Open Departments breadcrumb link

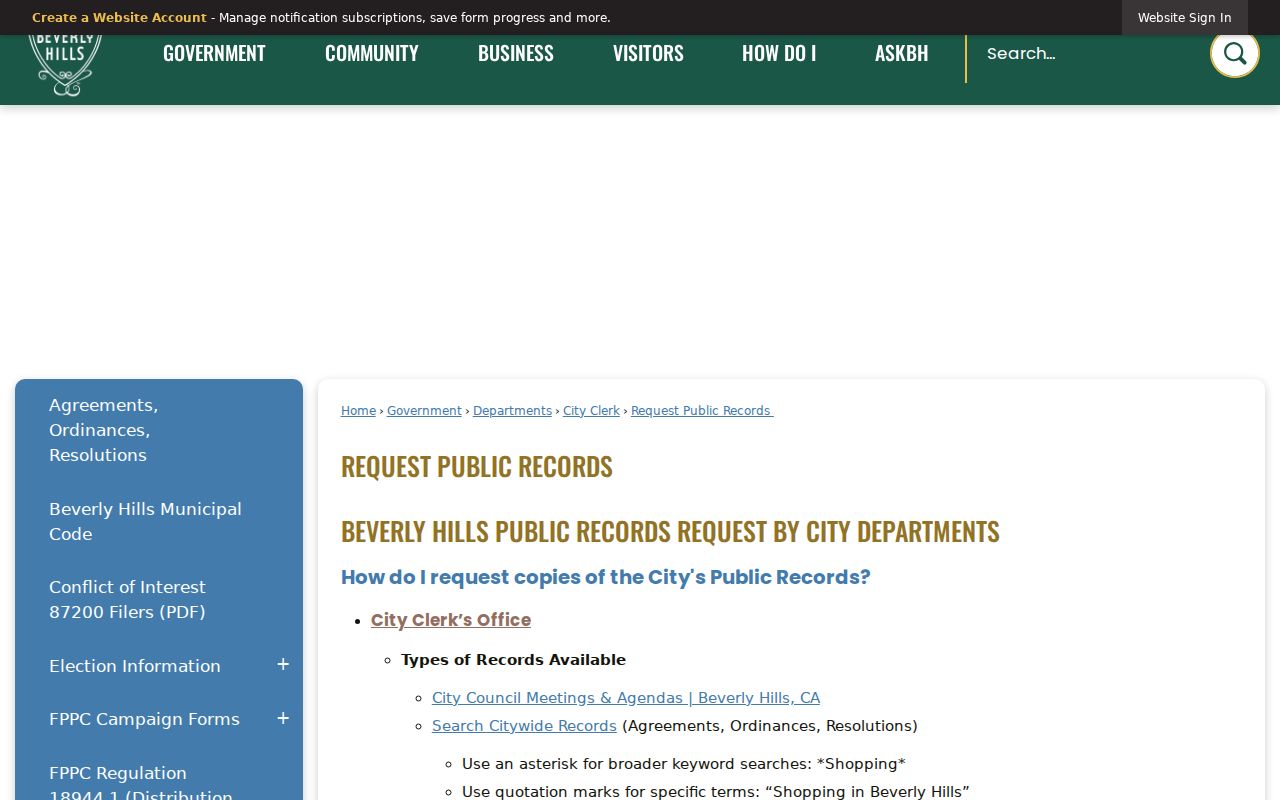(x=512, y=411)
